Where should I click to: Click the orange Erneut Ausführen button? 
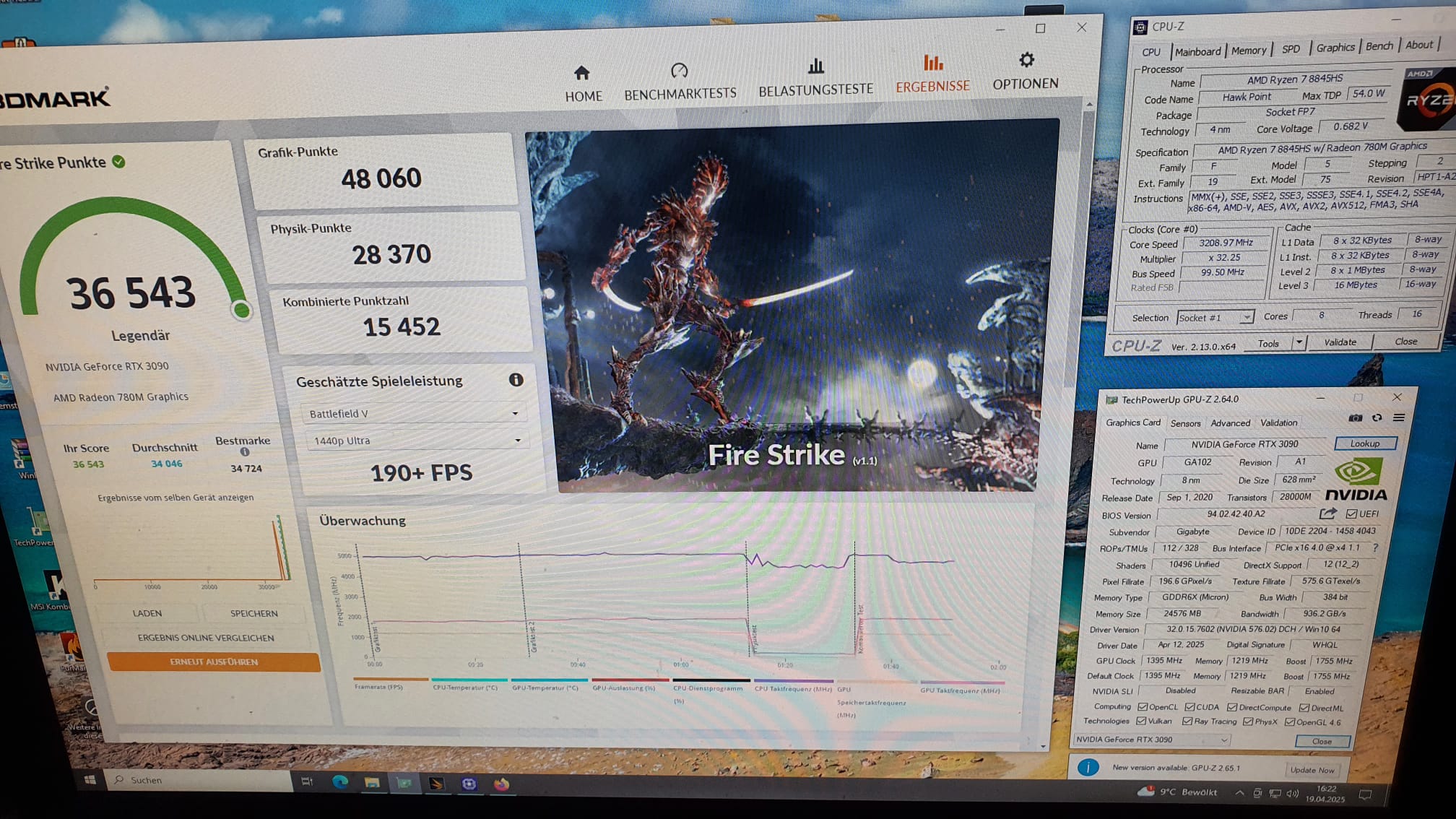point(213,662)
